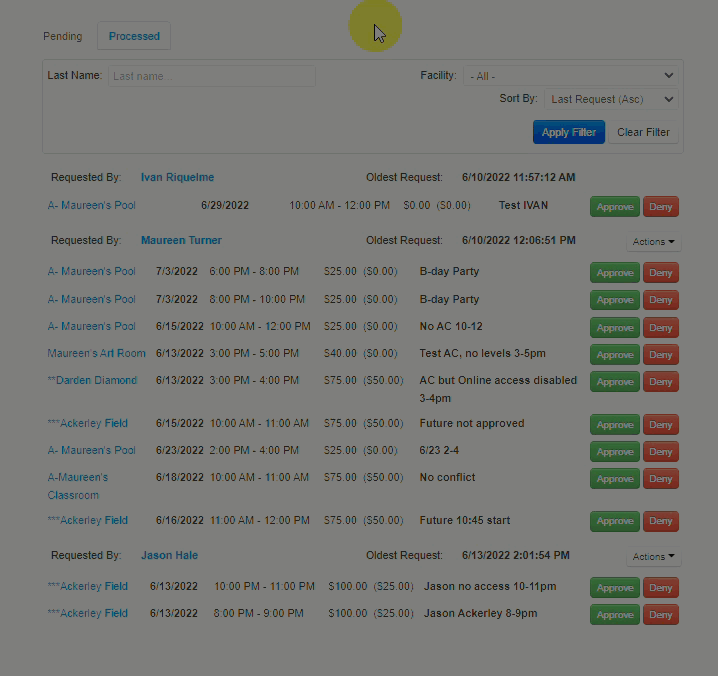This screenshot has height=676, width=718.
Task: Approve the Test IVAN pool request
Action: point(614,207)
